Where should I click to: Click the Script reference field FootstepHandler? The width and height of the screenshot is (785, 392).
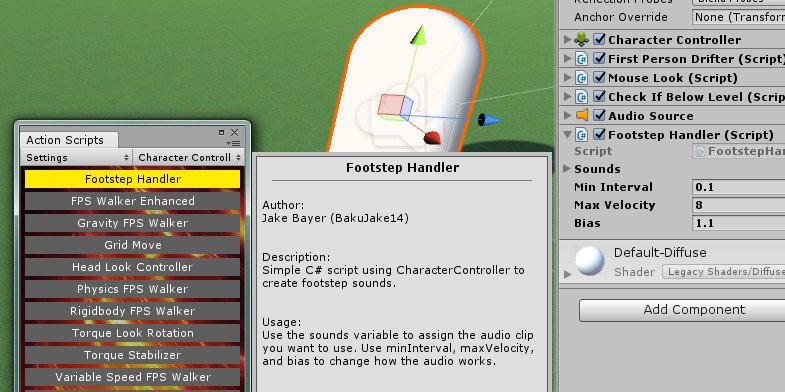coord(739,151)
